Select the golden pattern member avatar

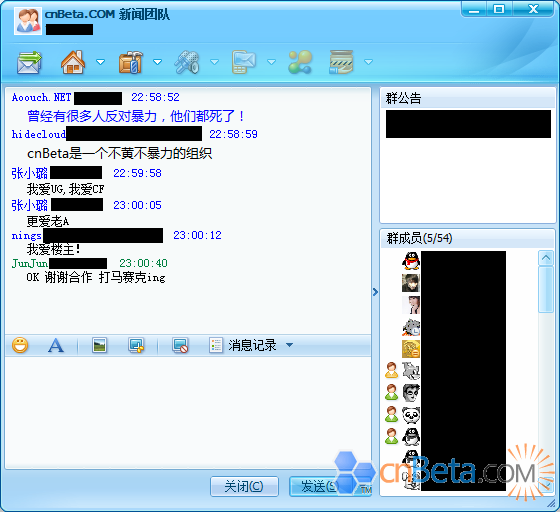click(411, 349)
